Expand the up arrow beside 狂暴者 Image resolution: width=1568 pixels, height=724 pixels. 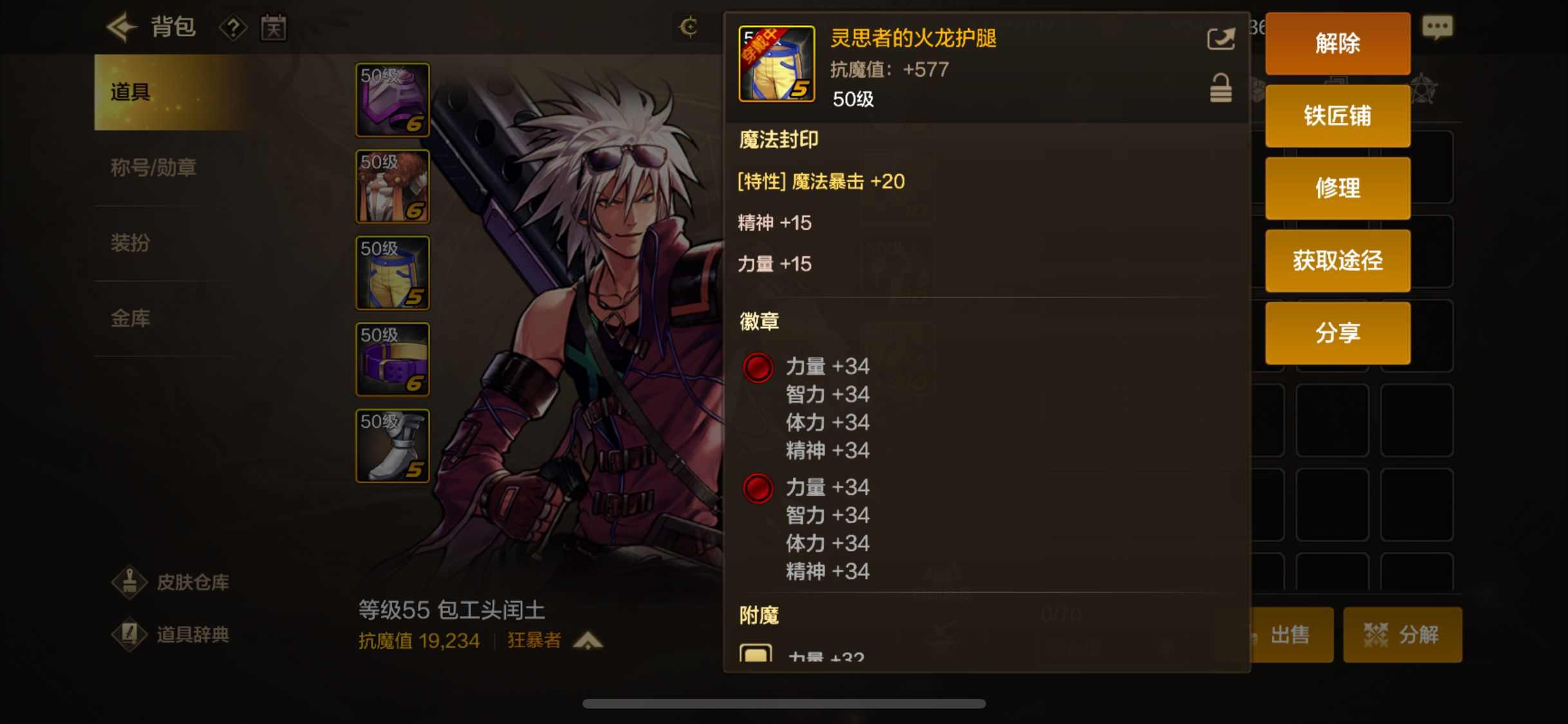point(588,640)
